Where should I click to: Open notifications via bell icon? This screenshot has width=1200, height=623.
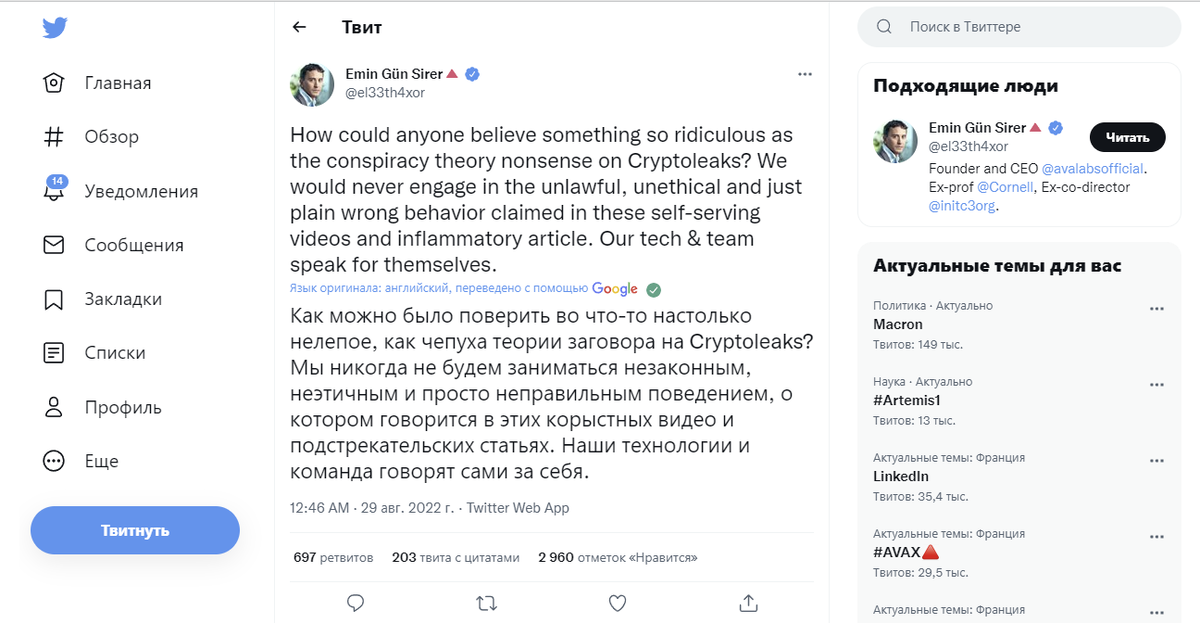pos(51,191)
